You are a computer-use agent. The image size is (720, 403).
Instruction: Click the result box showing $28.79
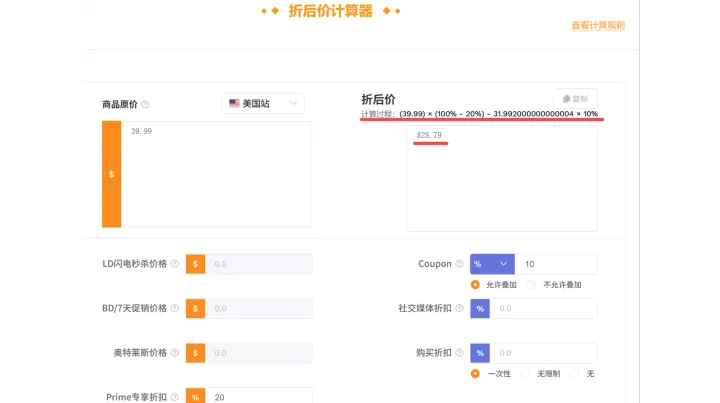click(x=502, y=179)
